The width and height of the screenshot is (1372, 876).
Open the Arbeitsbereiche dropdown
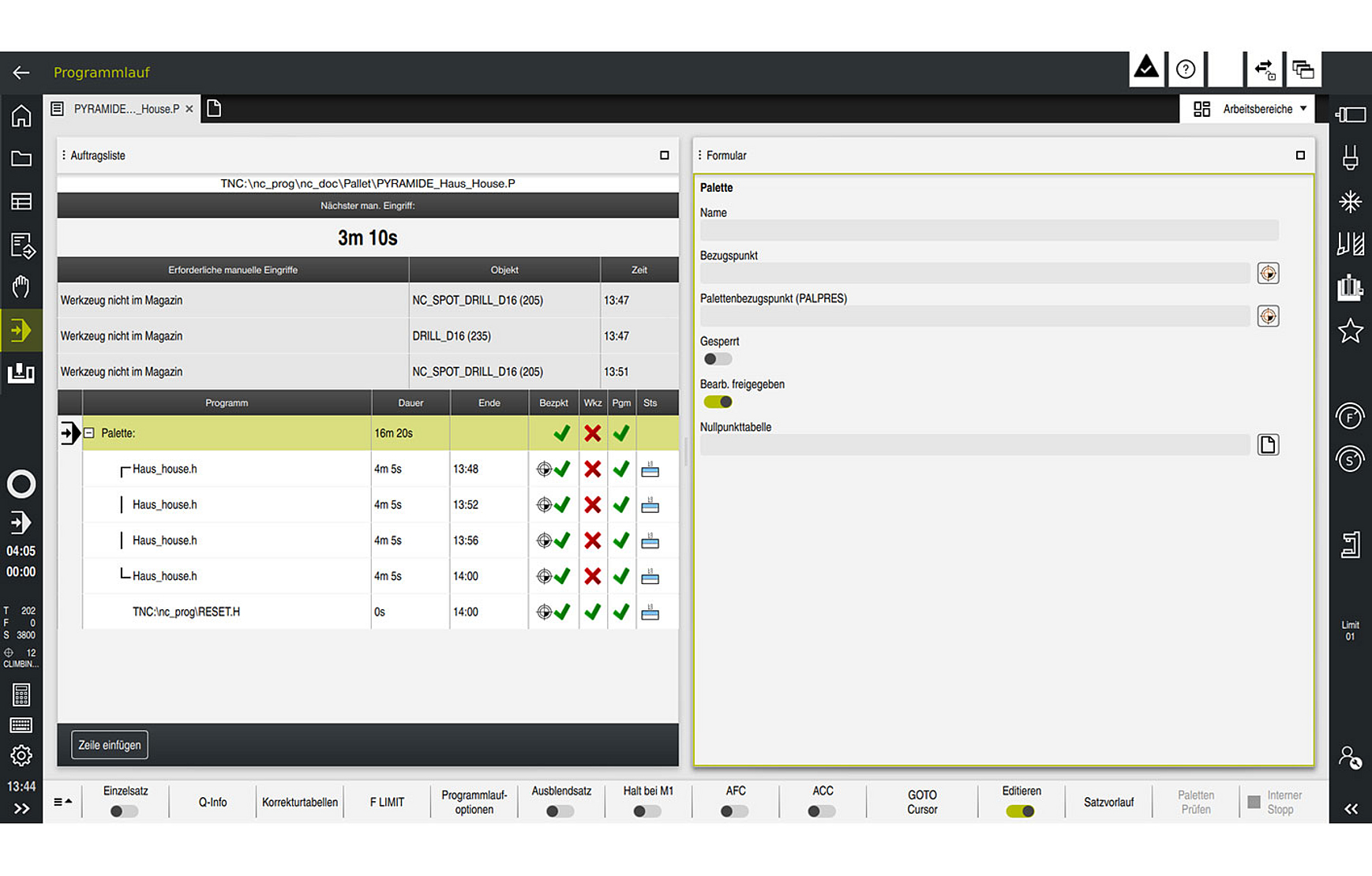click(1248, 109)
